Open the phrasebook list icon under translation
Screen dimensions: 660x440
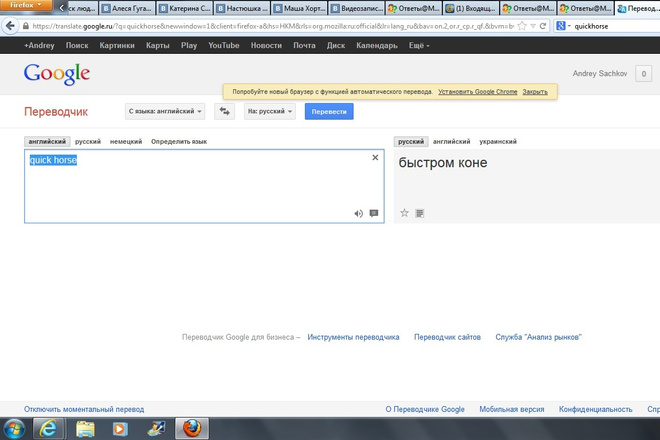click(420, 213)
